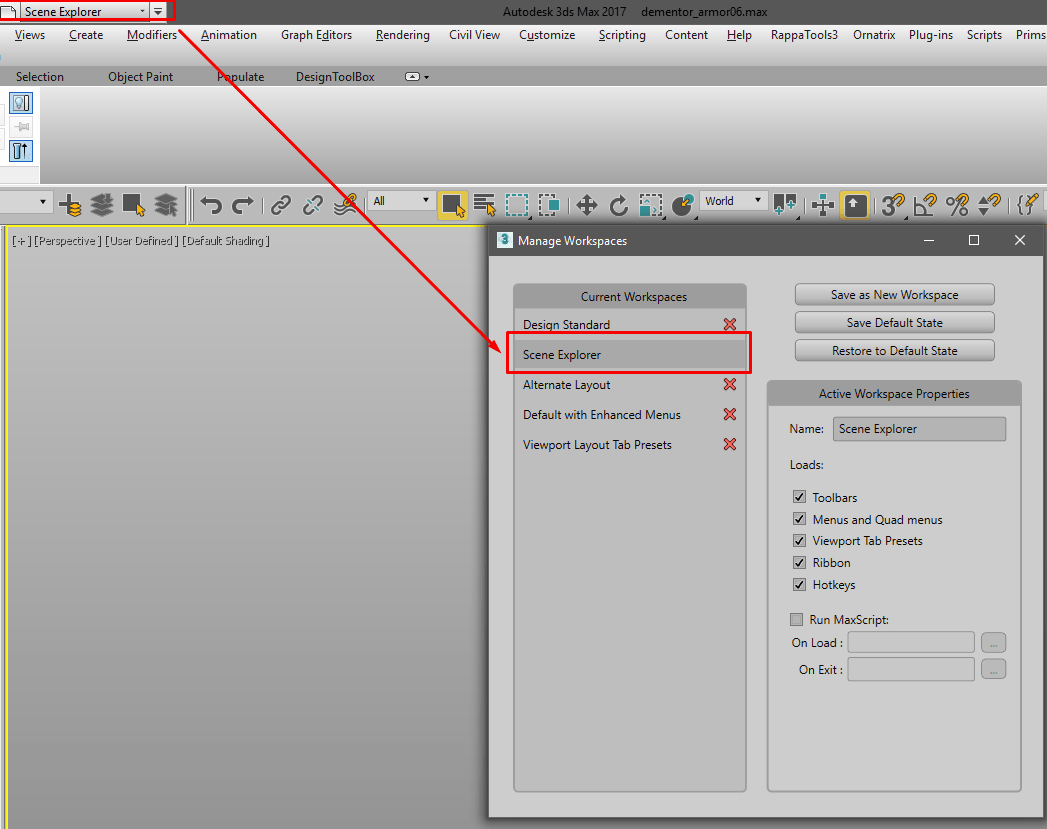The width and height of the screenshot is (1047, 829).
Task: Click the Unlink Selection icon
Action: tap(312, 205)
